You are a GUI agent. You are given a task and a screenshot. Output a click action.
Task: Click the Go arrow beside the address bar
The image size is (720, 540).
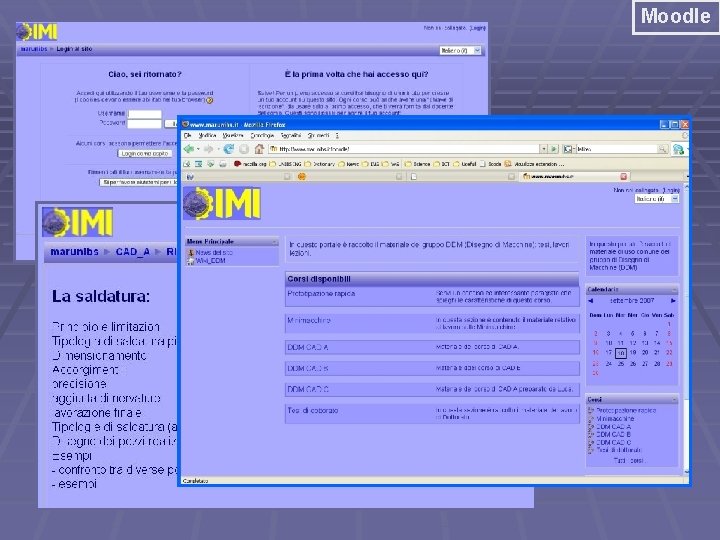point(554,149)
